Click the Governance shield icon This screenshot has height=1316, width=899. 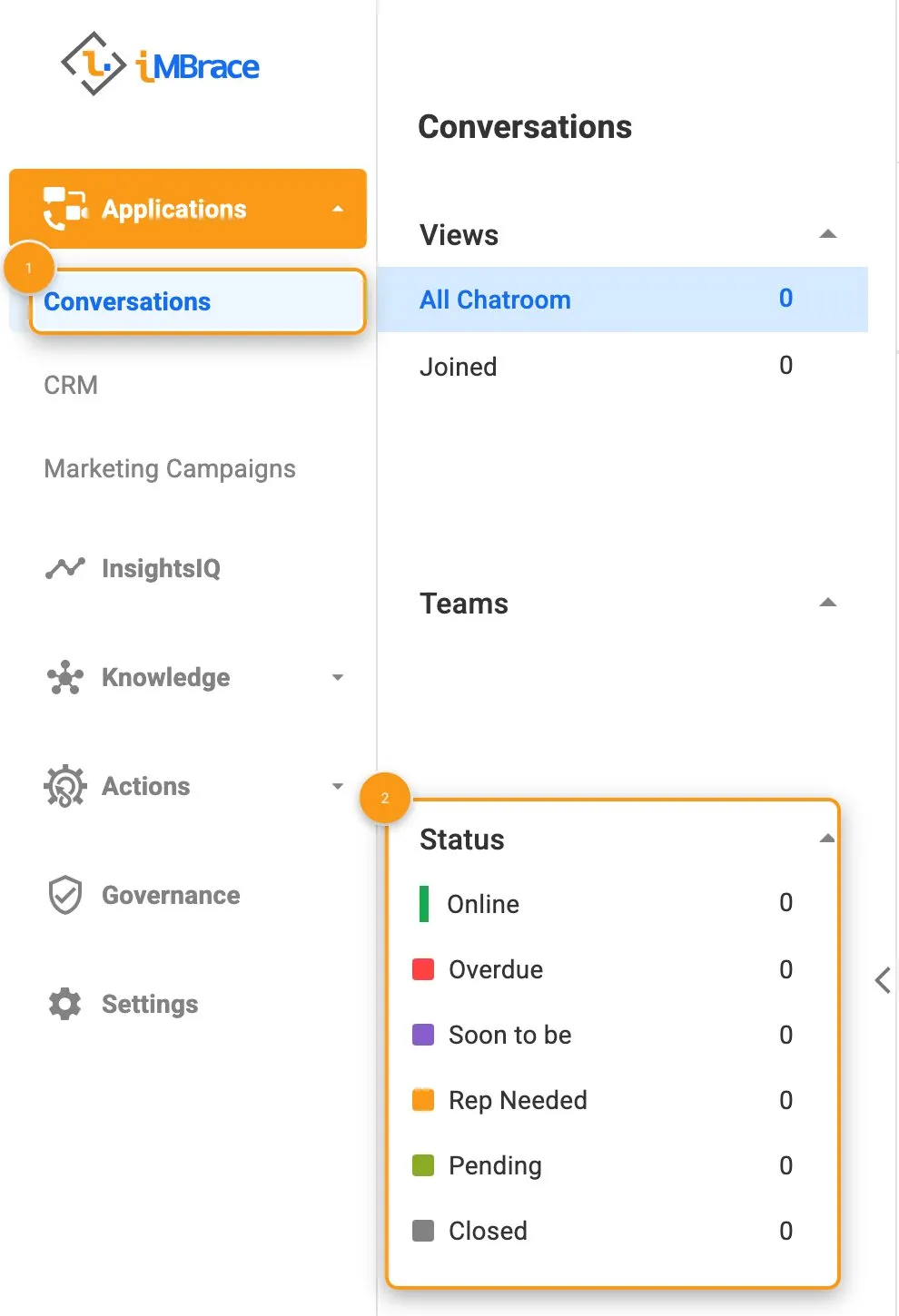[64, 895]
